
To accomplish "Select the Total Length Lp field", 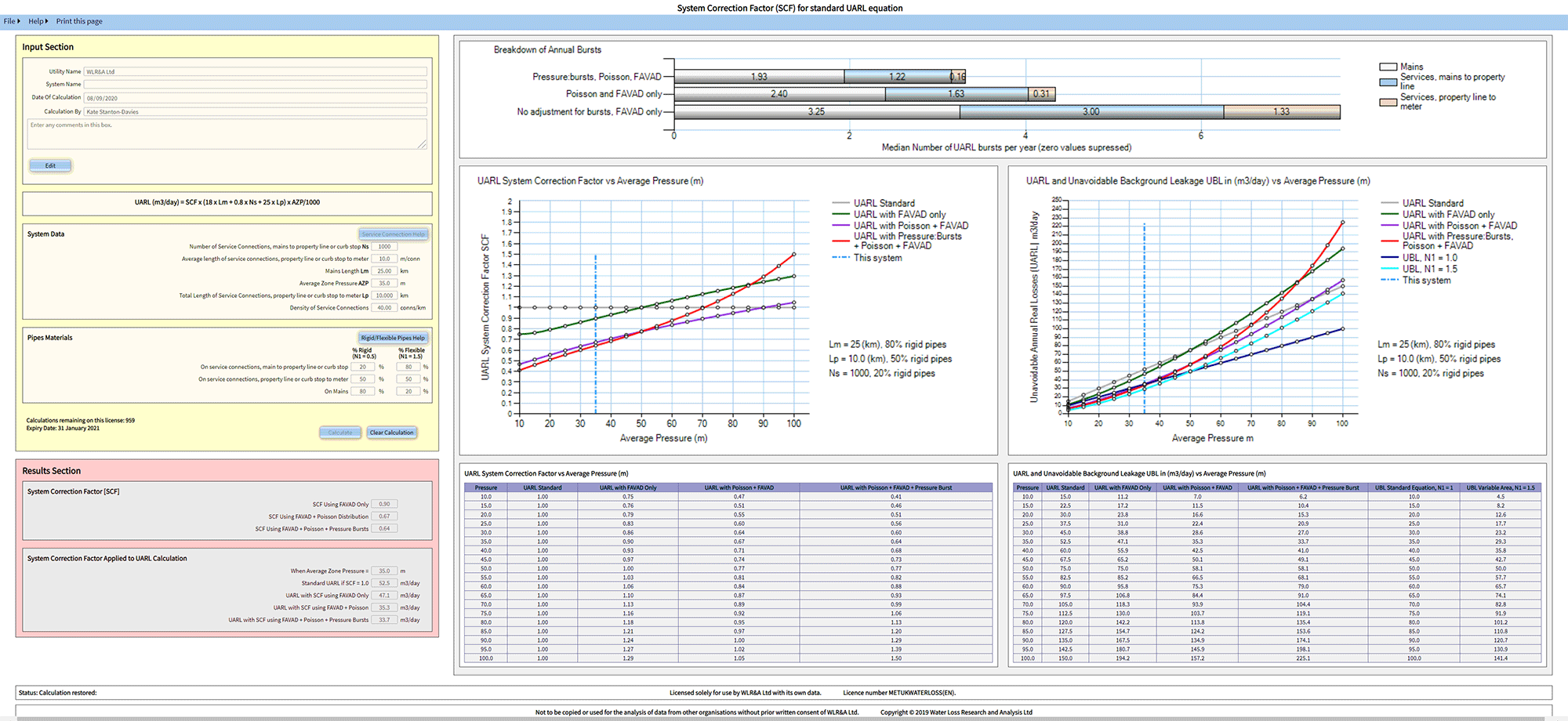I will coord(384,295).
